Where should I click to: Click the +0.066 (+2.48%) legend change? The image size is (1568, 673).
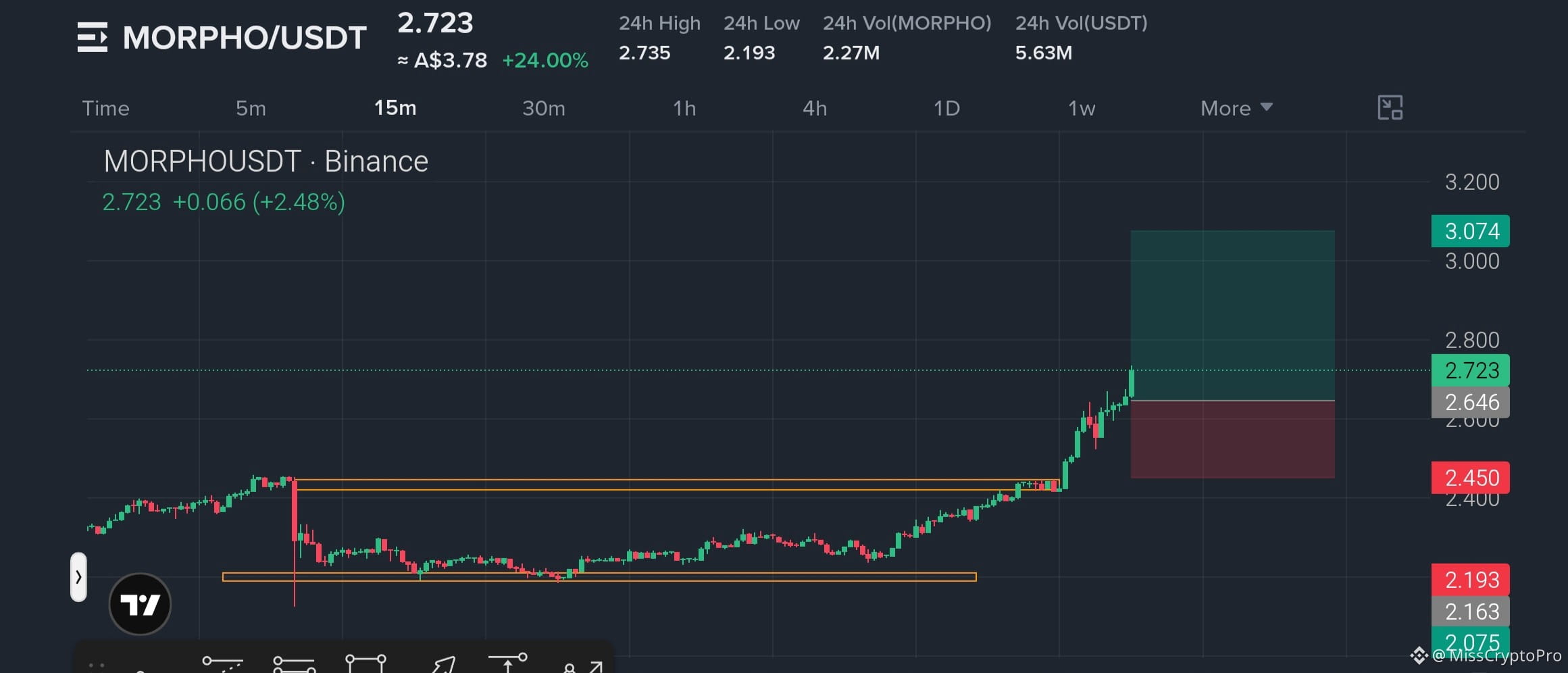(x=259, y=202)
